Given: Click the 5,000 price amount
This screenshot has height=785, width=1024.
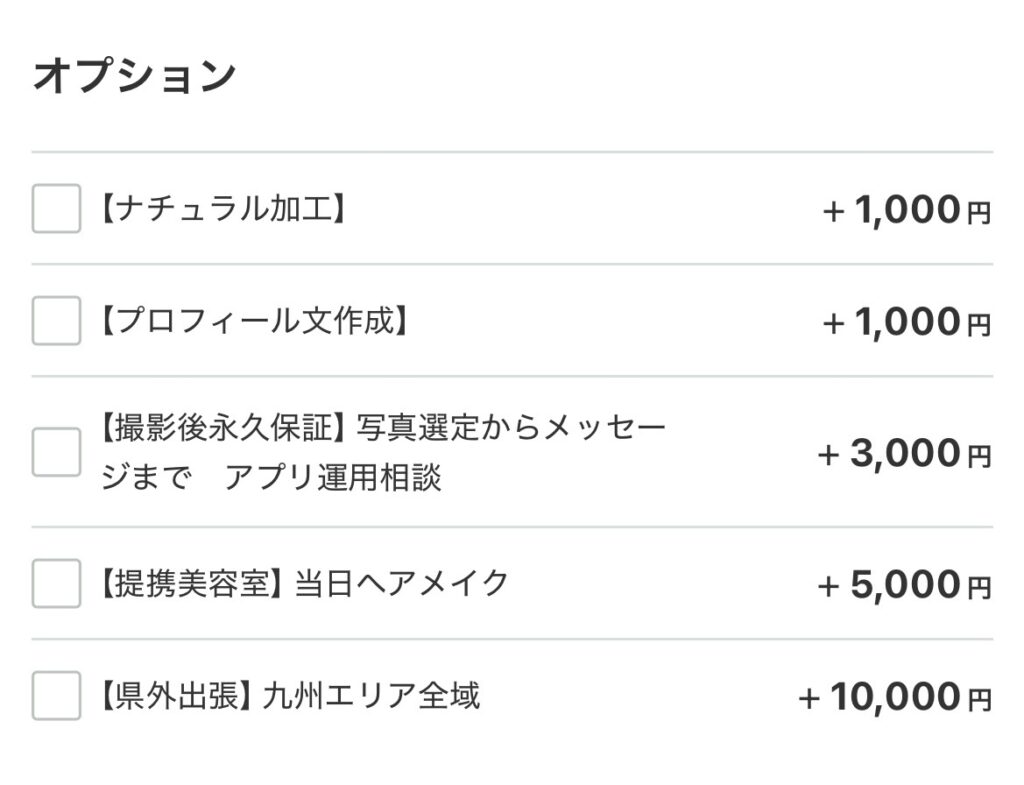Looking at the screenshot, I should tap(905, 585).
